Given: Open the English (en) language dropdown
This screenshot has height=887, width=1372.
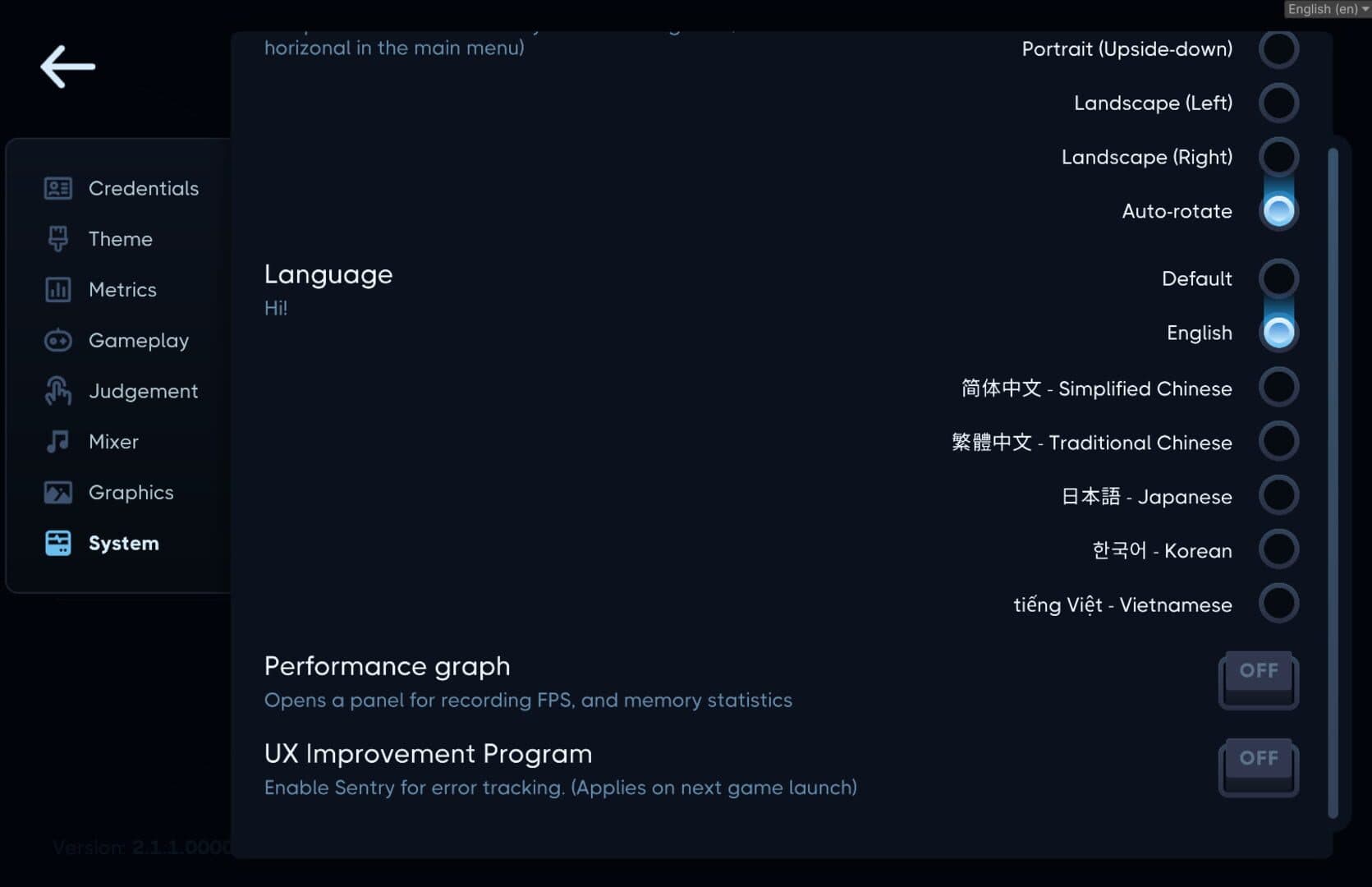Looking at the screenshot, I should (x=1328, y=9).
